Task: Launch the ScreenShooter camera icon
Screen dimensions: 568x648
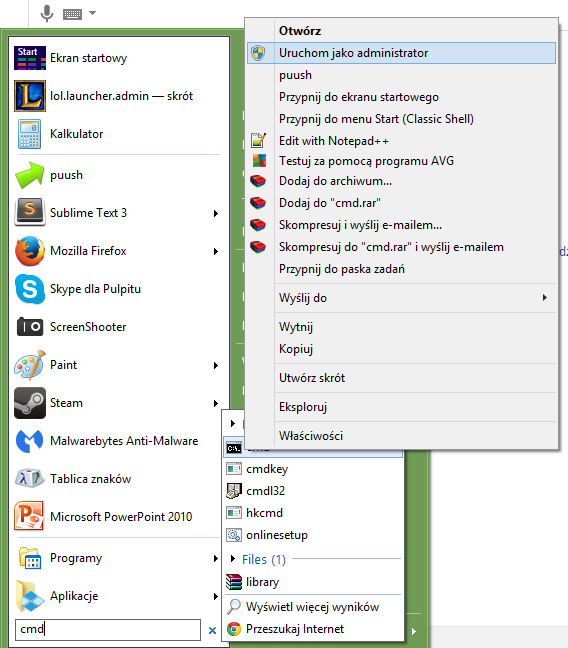Action: point(30,327)
